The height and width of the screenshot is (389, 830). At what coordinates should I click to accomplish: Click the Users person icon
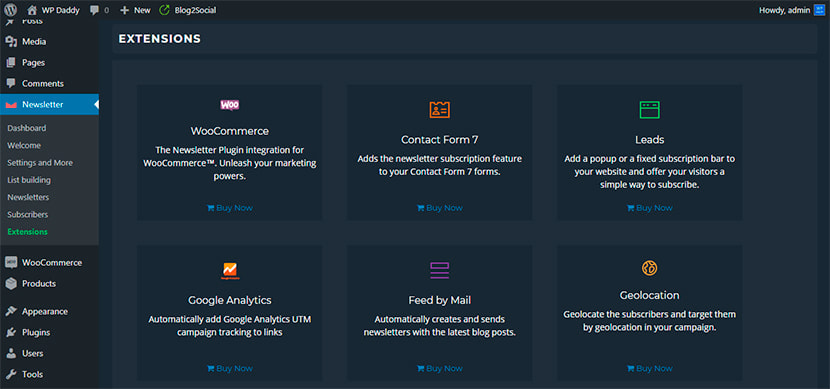point(11,353)
